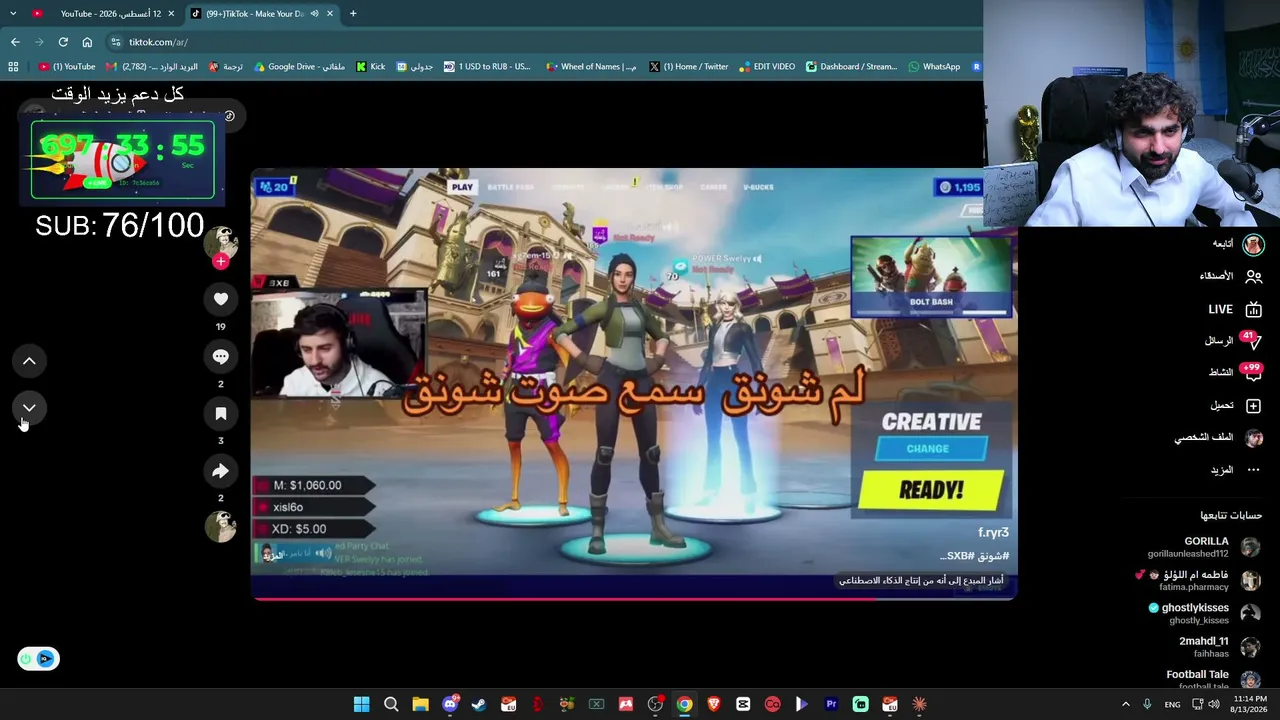
Task: Open the 1 USD to RUB bookmark
Action: (487, 67)
